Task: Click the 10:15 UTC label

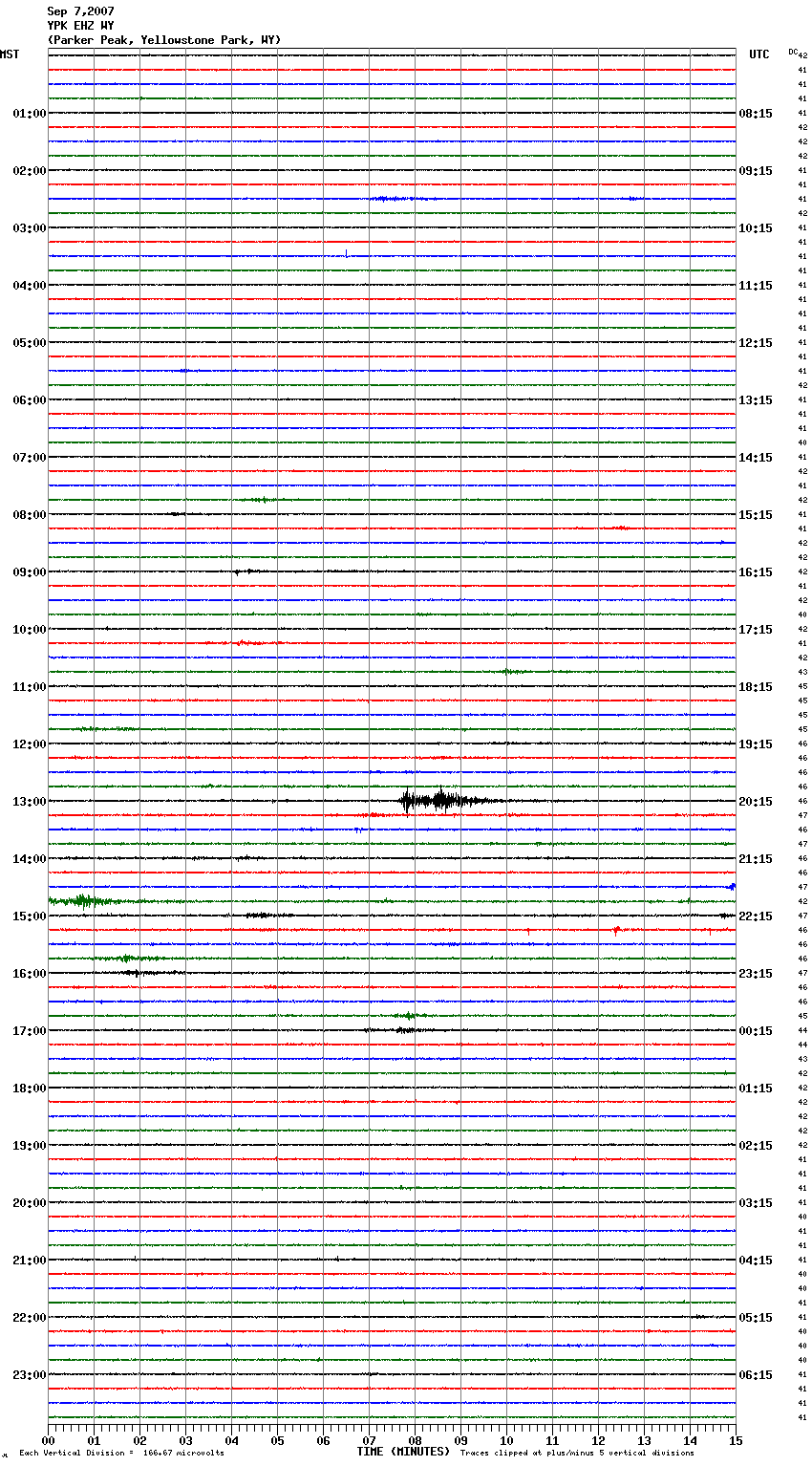Action: [x=756, y=228]
